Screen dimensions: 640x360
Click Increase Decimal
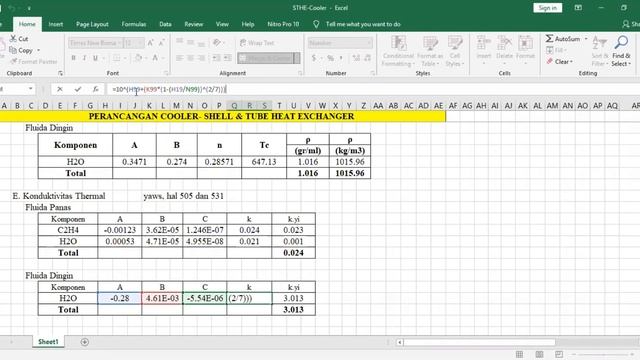[356, 58]
